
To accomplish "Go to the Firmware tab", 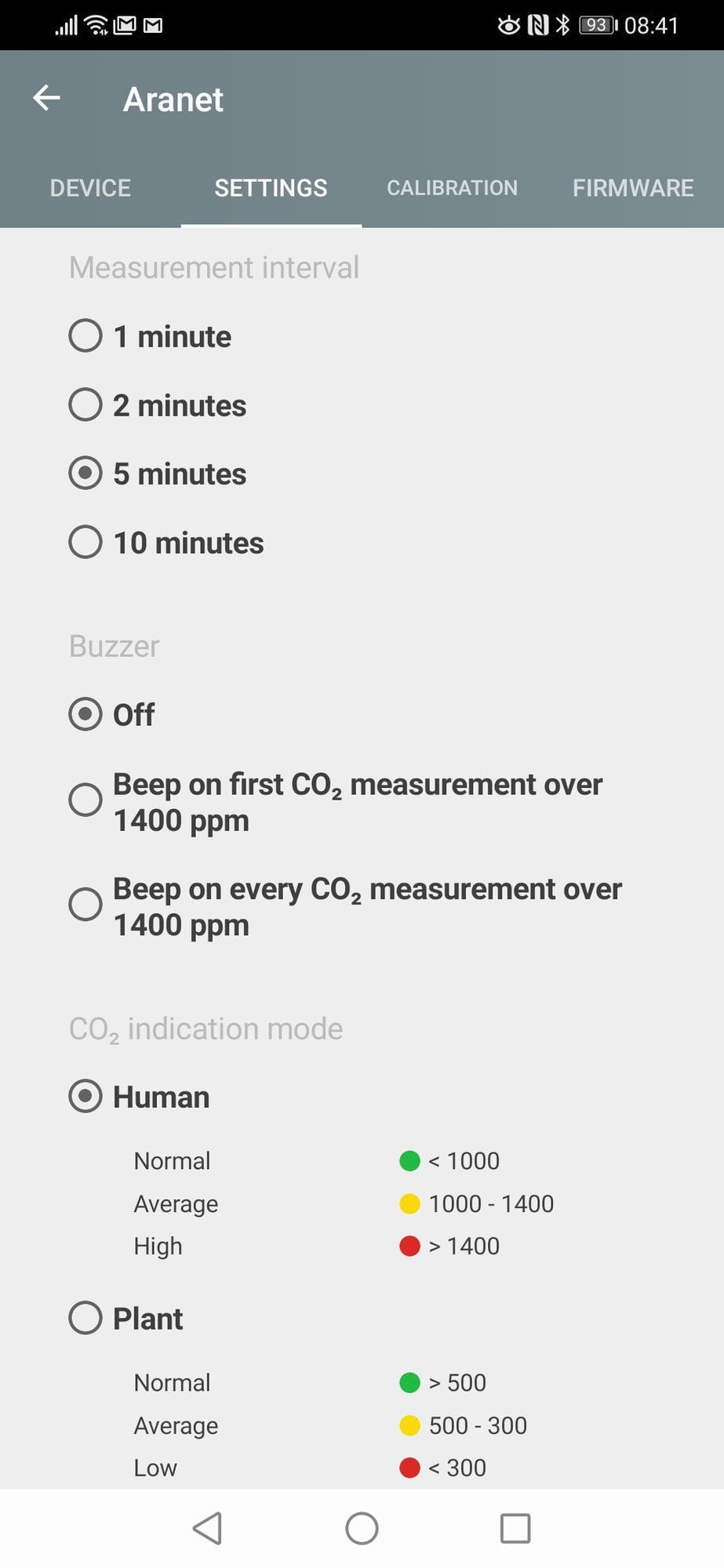I will 633,188.
